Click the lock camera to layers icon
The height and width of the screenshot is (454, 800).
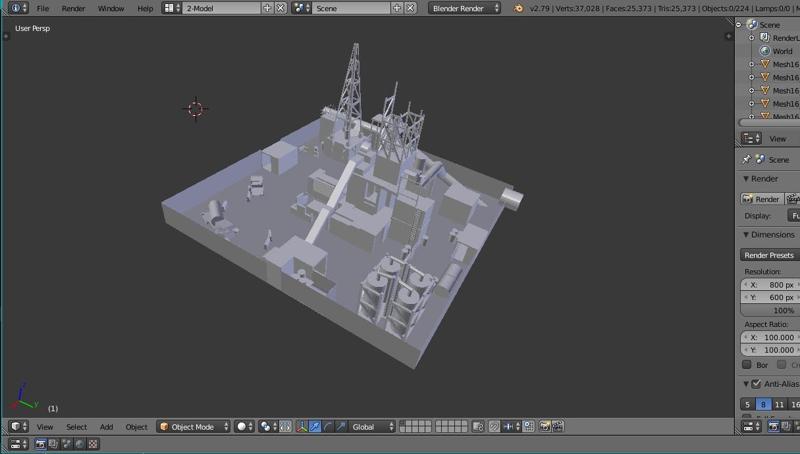coord(478,426)
